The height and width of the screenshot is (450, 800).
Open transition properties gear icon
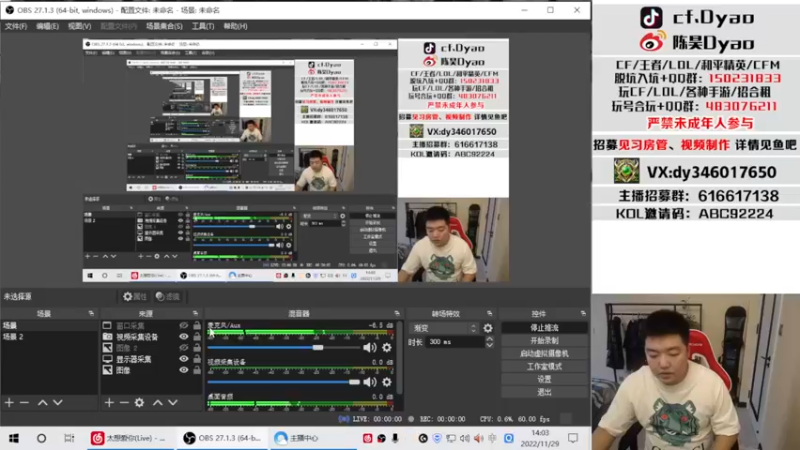488,329
